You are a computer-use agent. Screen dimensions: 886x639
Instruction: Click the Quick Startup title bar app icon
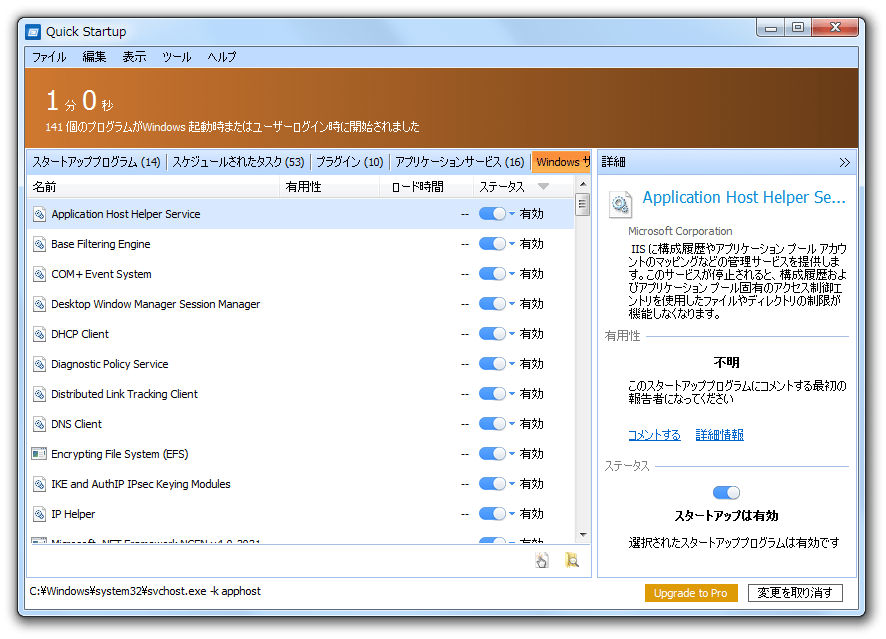pyautogui.click(x=33, y=32)
